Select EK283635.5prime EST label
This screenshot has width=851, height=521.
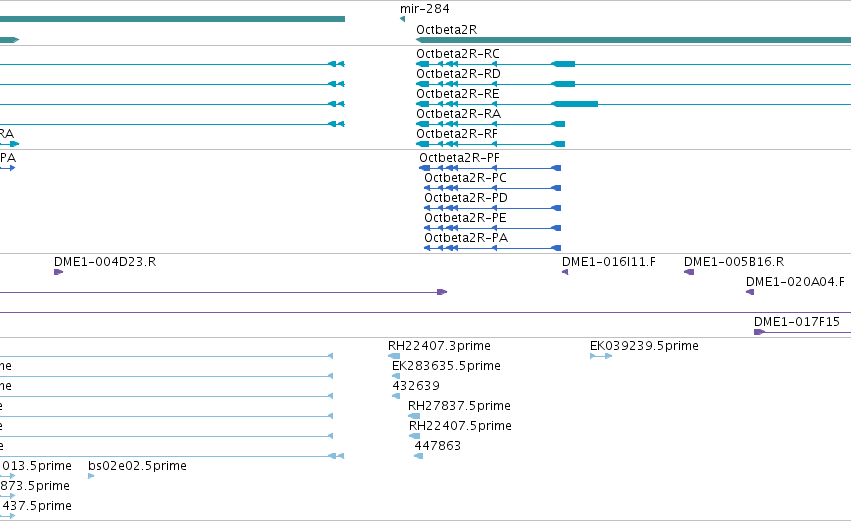pyautogui.click(x=446, y=366)
